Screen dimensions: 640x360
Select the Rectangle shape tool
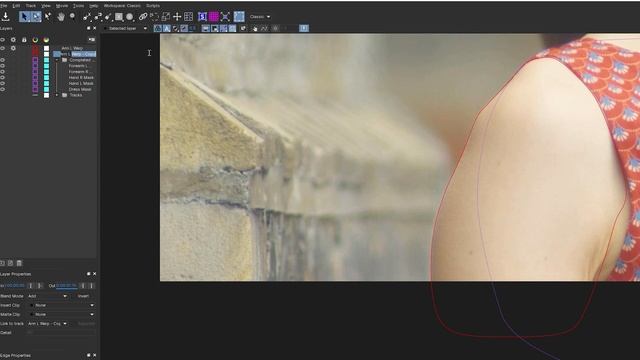119,17
